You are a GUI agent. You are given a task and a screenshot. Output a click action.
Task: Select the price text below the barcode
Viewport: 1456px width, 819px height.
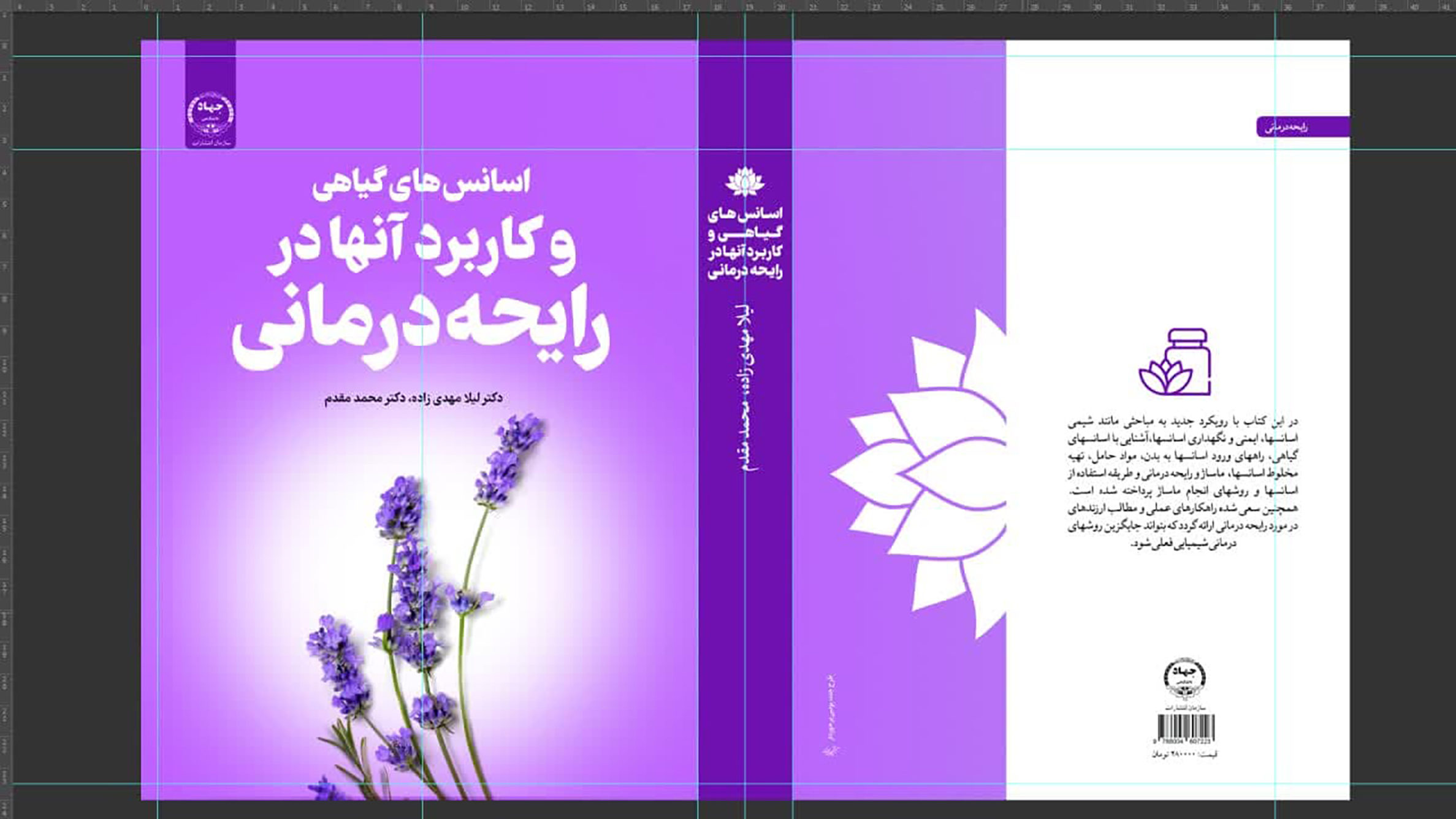[x=1184, y=754]
